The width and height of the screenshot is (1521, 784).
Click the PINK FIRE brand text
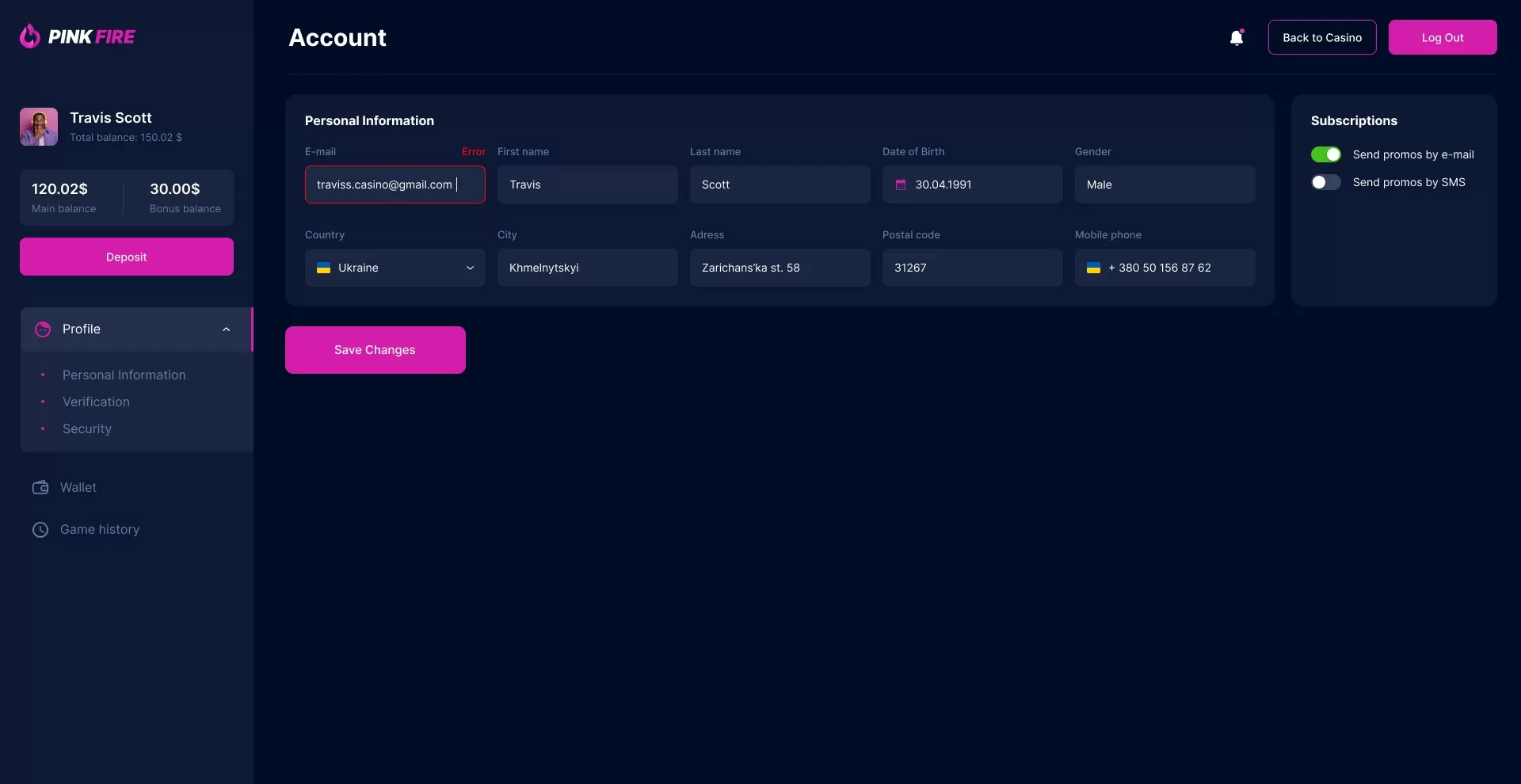pos(92,36)
